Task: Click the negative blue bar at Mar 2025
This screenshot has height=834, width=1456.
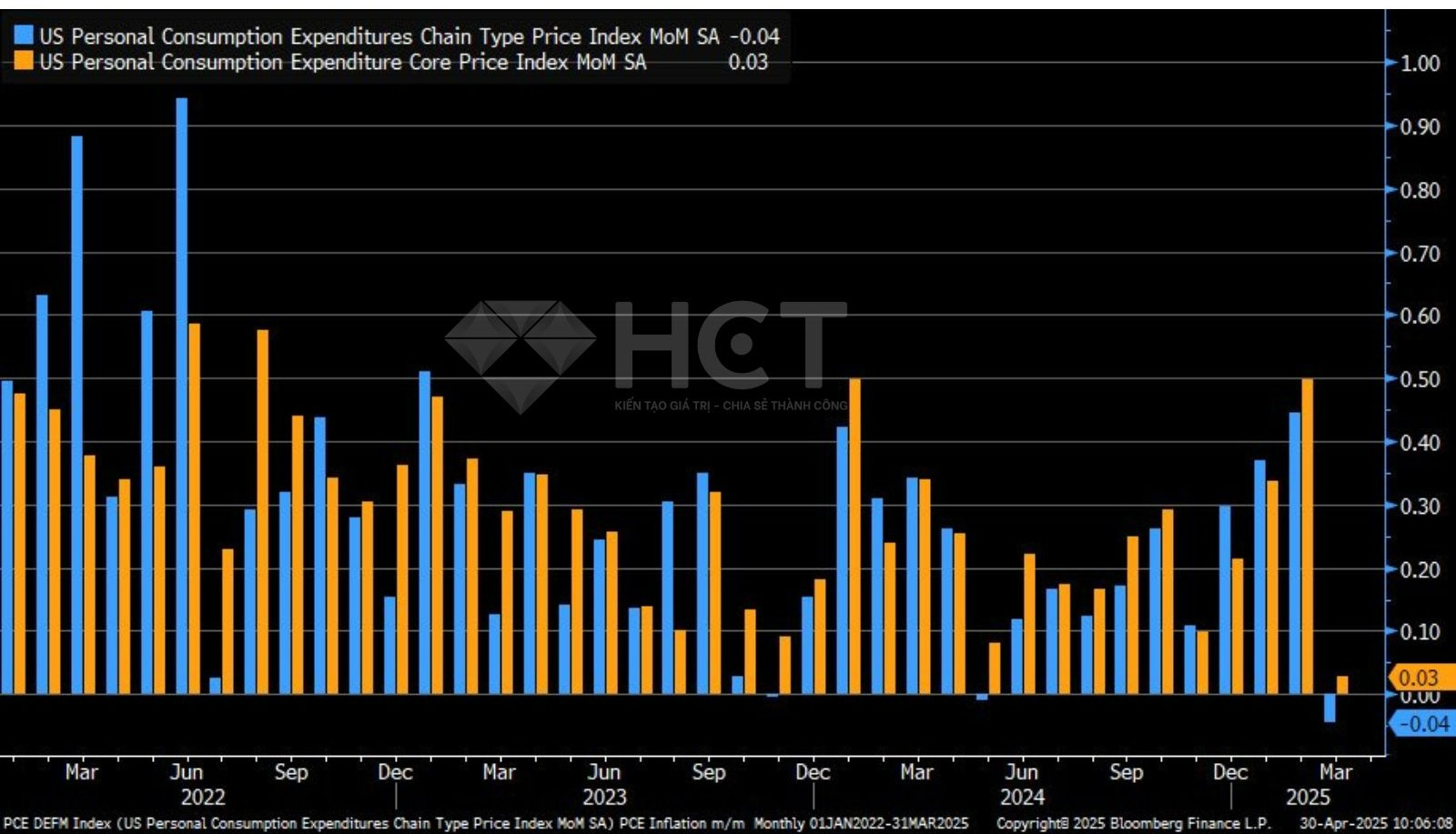Action: point(1330,708)
